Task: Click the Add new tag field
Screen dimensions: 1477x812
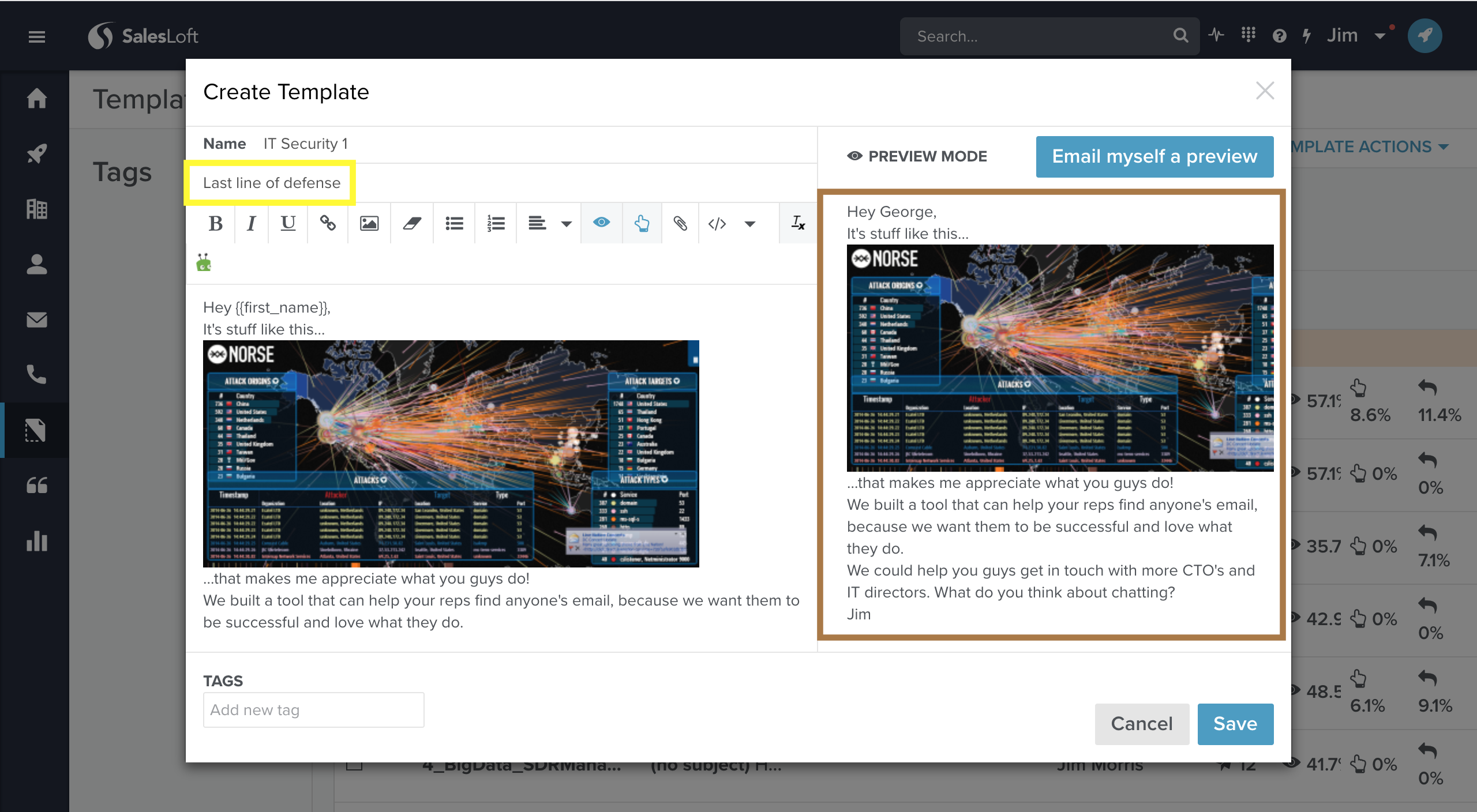Action: pos(313,710)
